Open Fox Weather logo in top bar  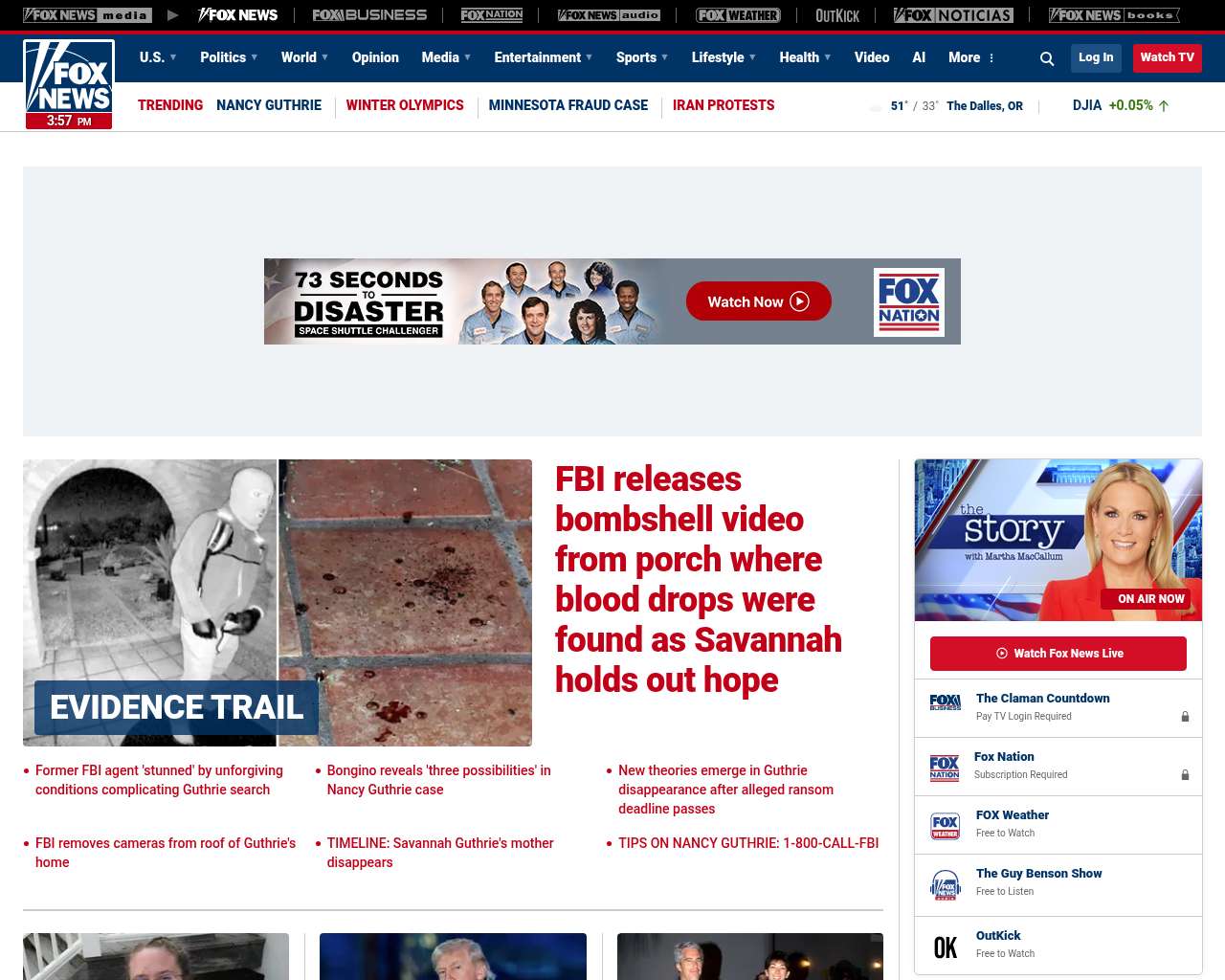(x=738, y=15)
